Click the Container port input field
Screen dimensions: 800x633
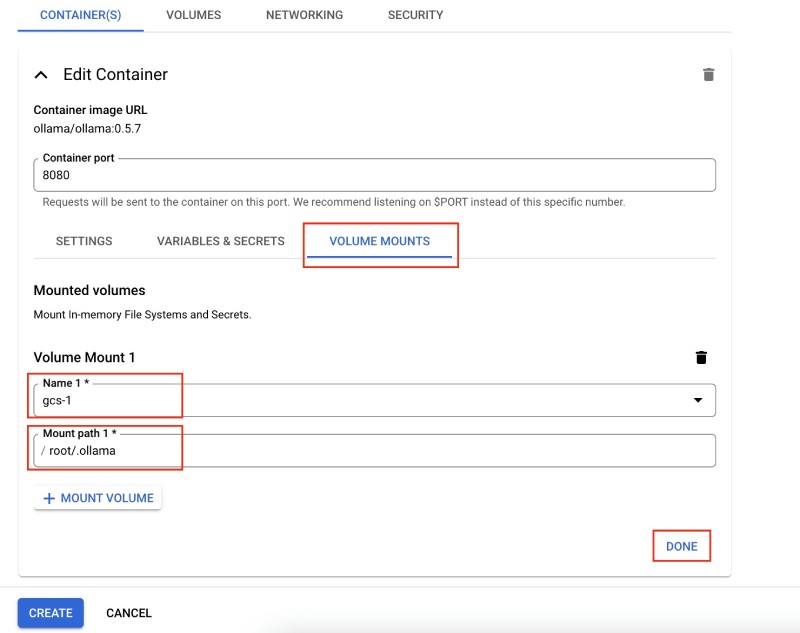point(375,175)
